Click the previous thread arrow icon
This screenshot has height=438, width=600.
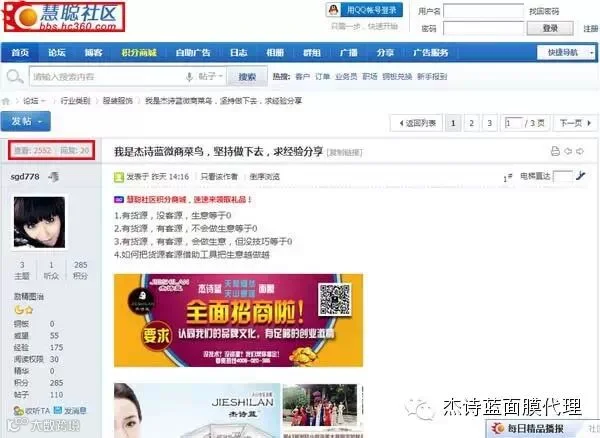[x=568, y=151]
